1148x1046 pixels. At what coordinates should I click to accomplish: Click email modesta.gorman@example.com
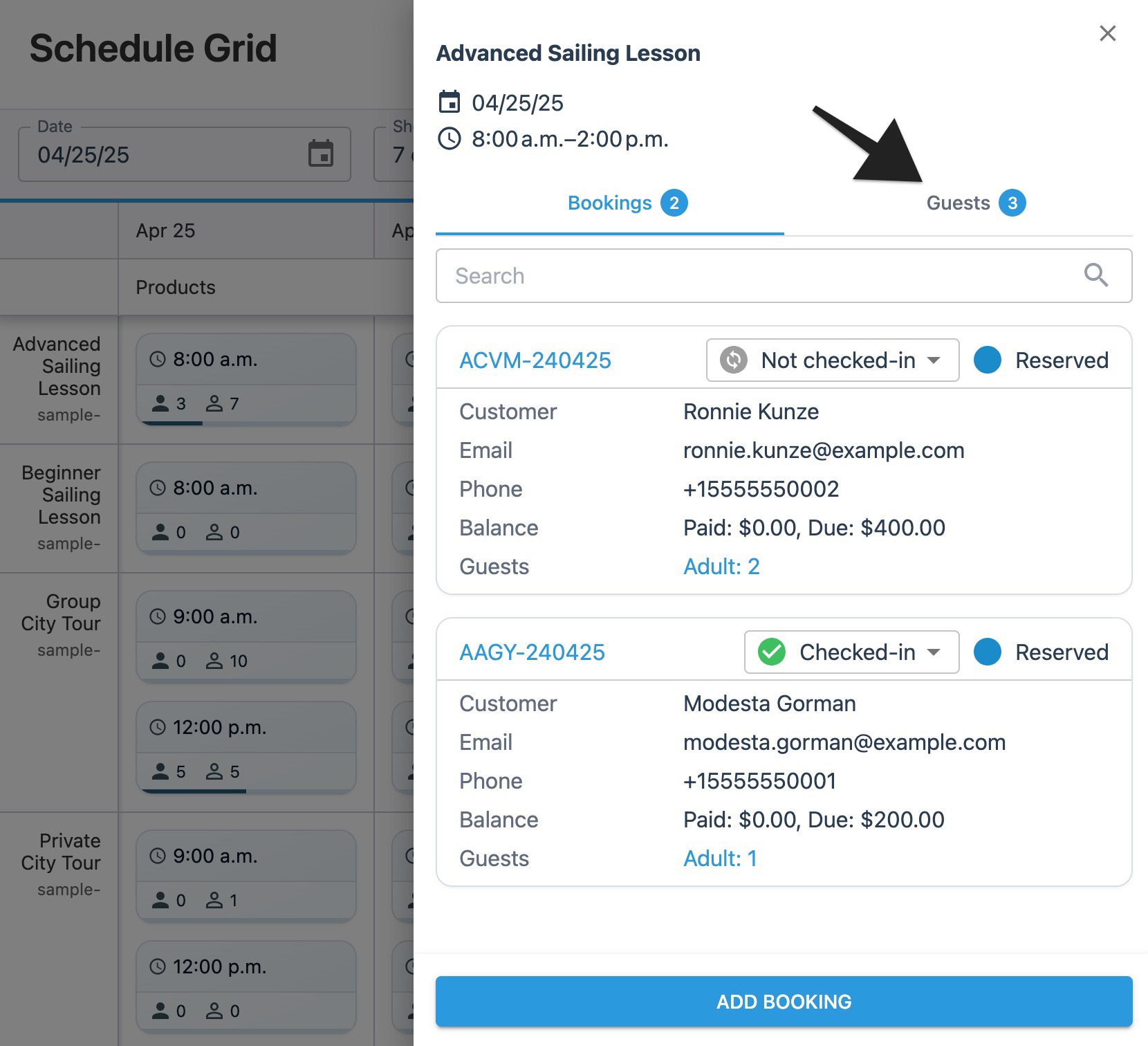click(x=844, y=742)
